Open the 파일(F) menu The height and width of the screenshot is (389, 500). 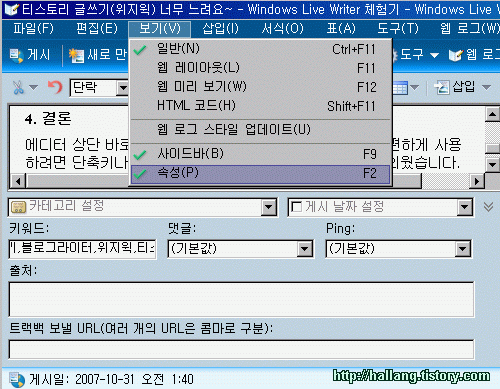click(x=33, y=29)
